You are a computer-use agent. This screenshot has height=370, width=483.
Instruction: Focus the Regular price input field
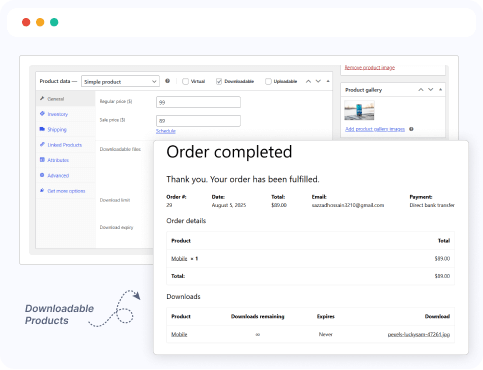point(198,102)
